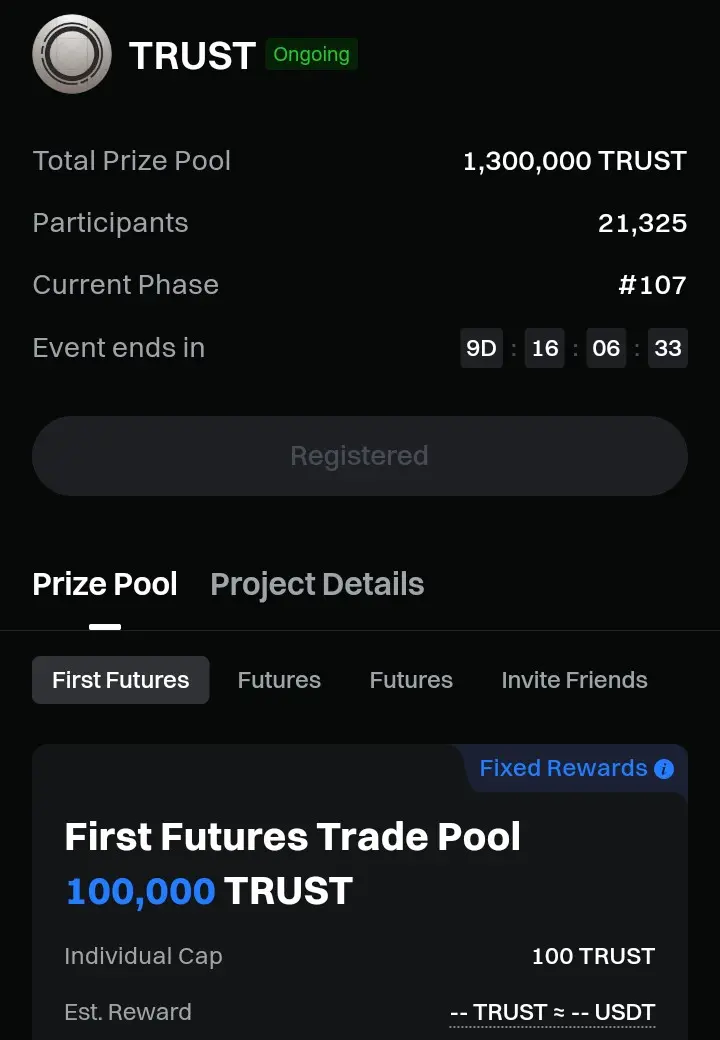
Task: Click the current phase number #107
Action: pos(652,285)
